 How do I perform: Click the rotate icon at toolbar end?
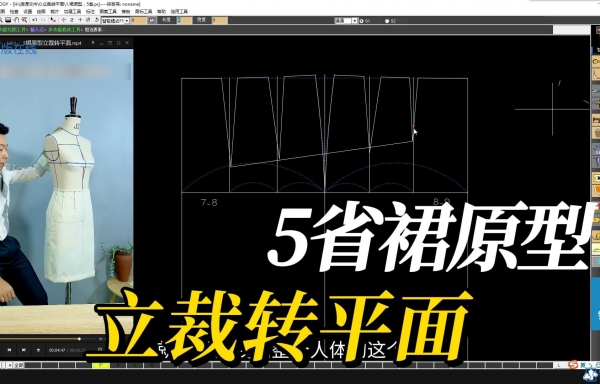[x=96, y=20]
